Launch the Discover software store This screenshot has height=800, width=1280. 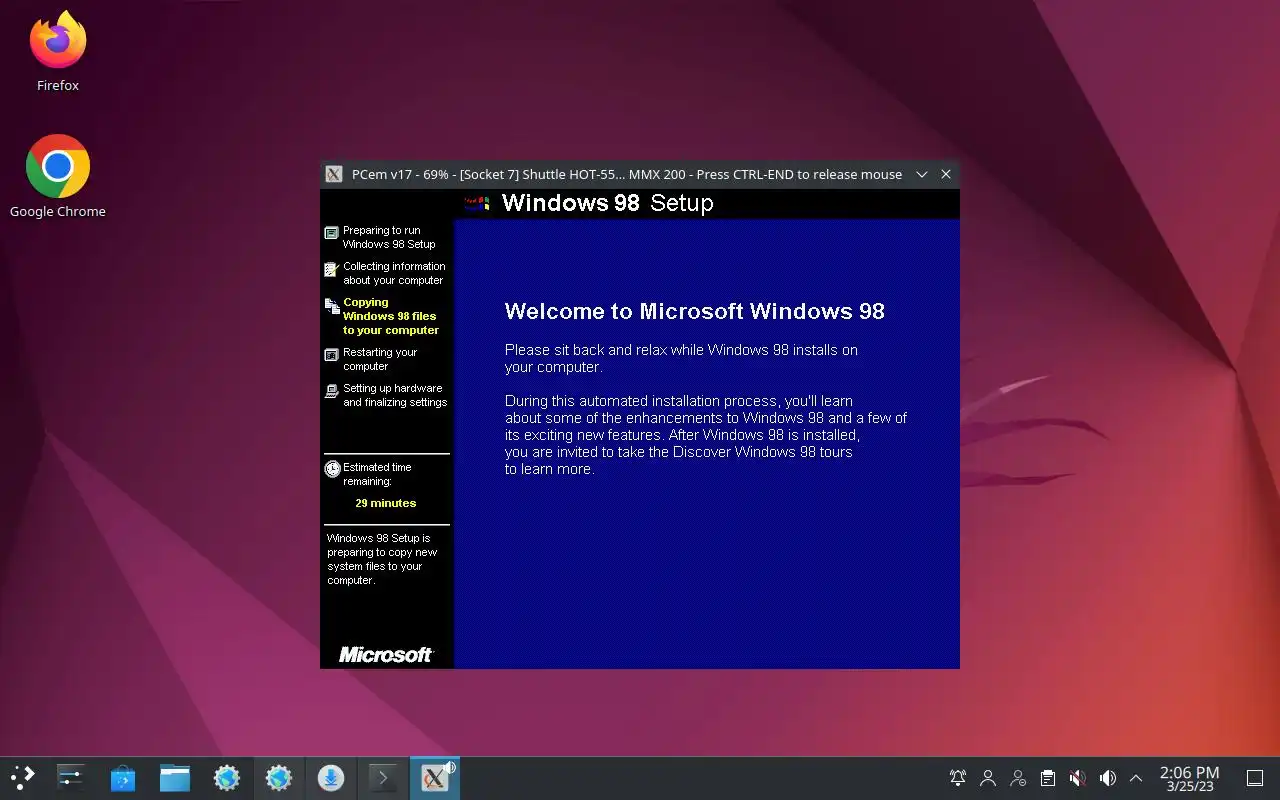coord(123,778)
